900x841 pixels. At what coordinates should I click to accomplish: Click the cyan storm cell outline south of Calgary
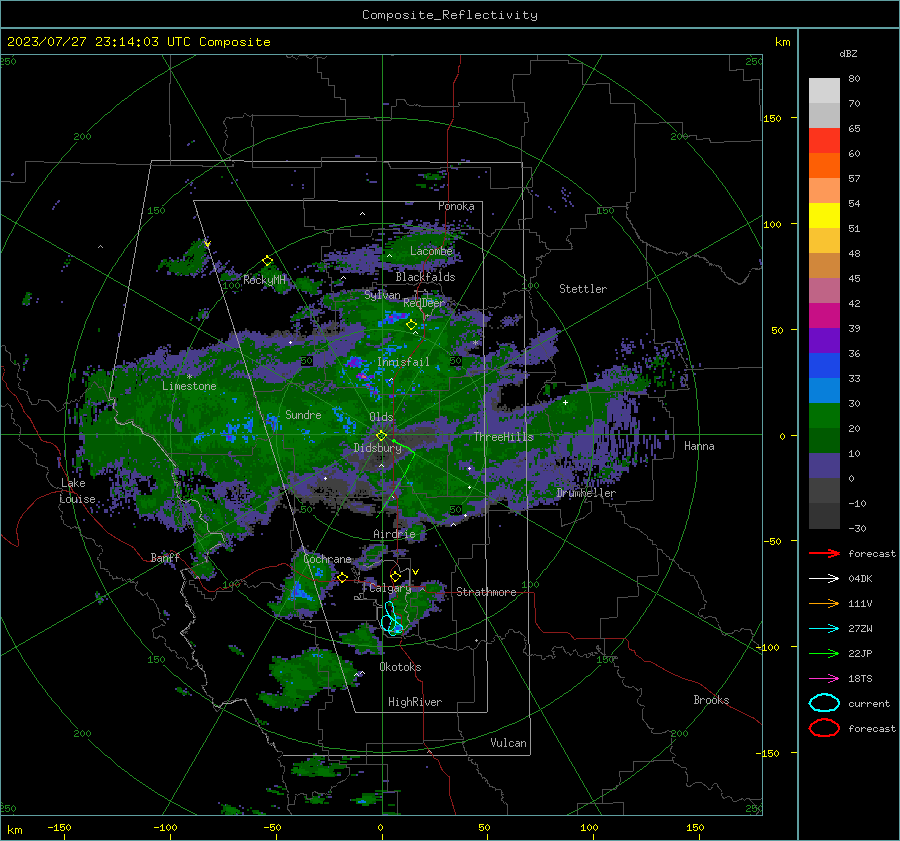pos(391,619)
